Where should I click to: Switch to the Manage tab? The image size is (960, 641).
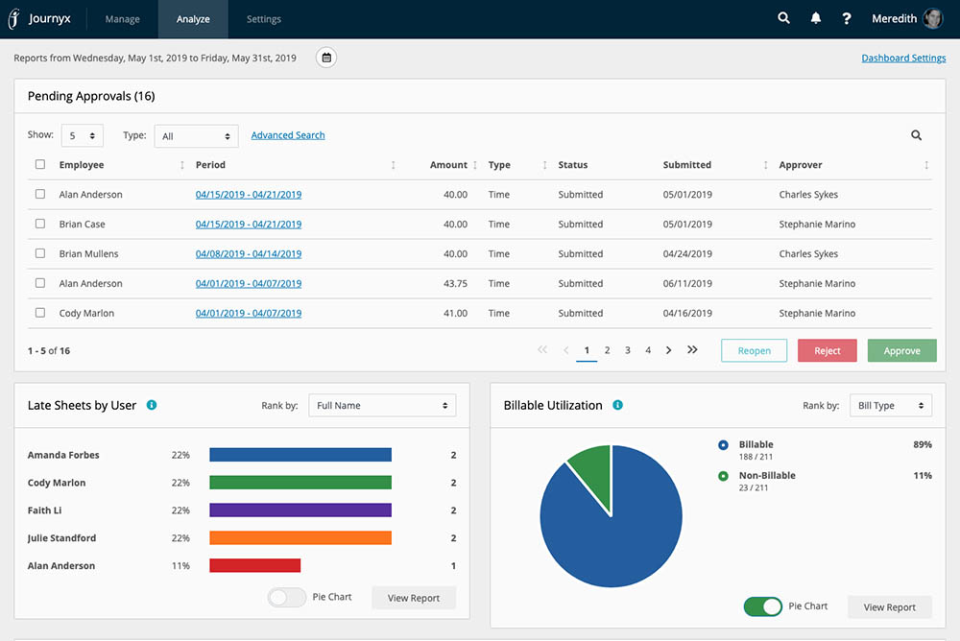pos(121,18)
